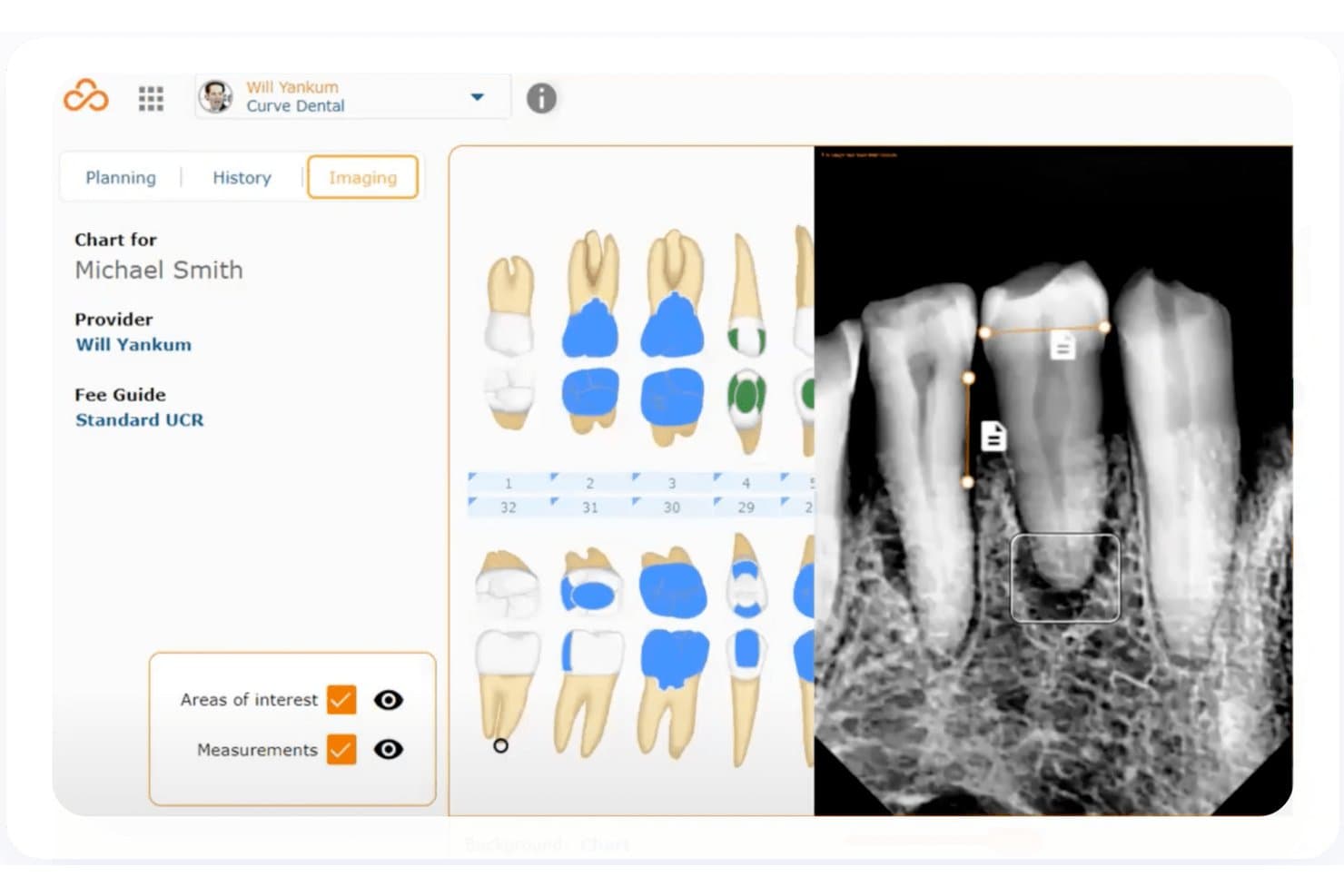Click the Curve Dental cloud logo
1344x896 pixels.
86,96
